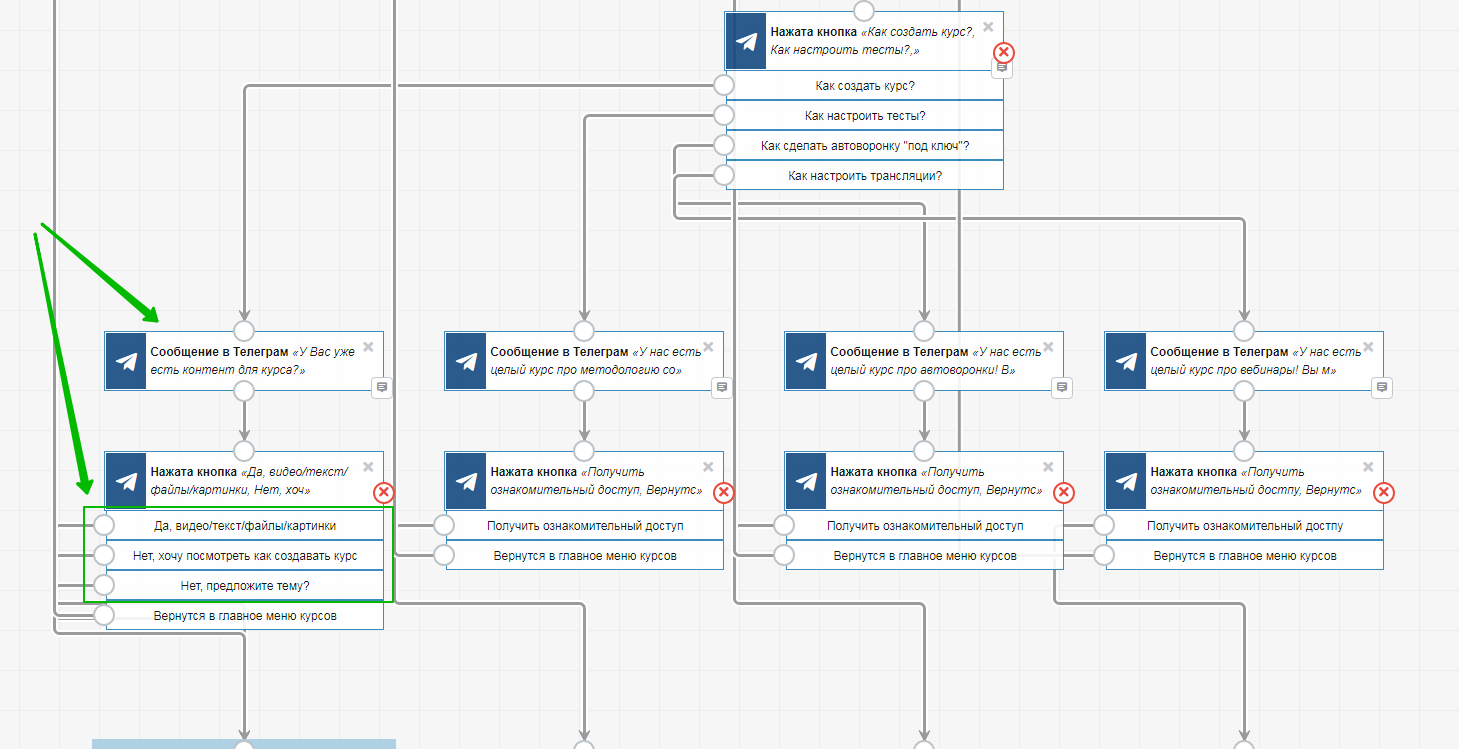Viewport: 1459px width, 749px height.
Task: Select the "Как создать курс?" button row
Action: (864, 86)
